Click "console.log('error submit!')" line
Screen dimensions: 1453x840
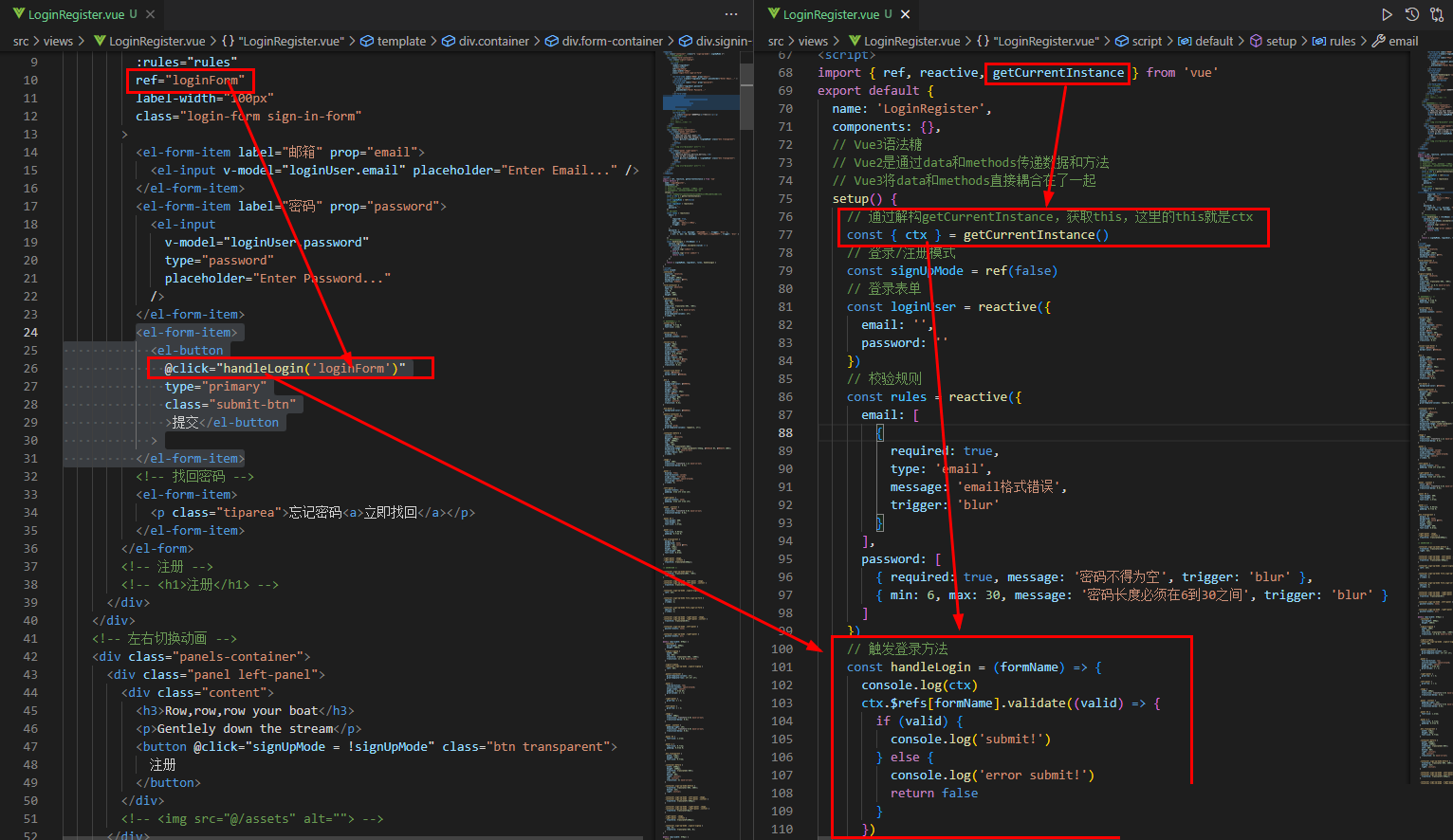point(992,775)
